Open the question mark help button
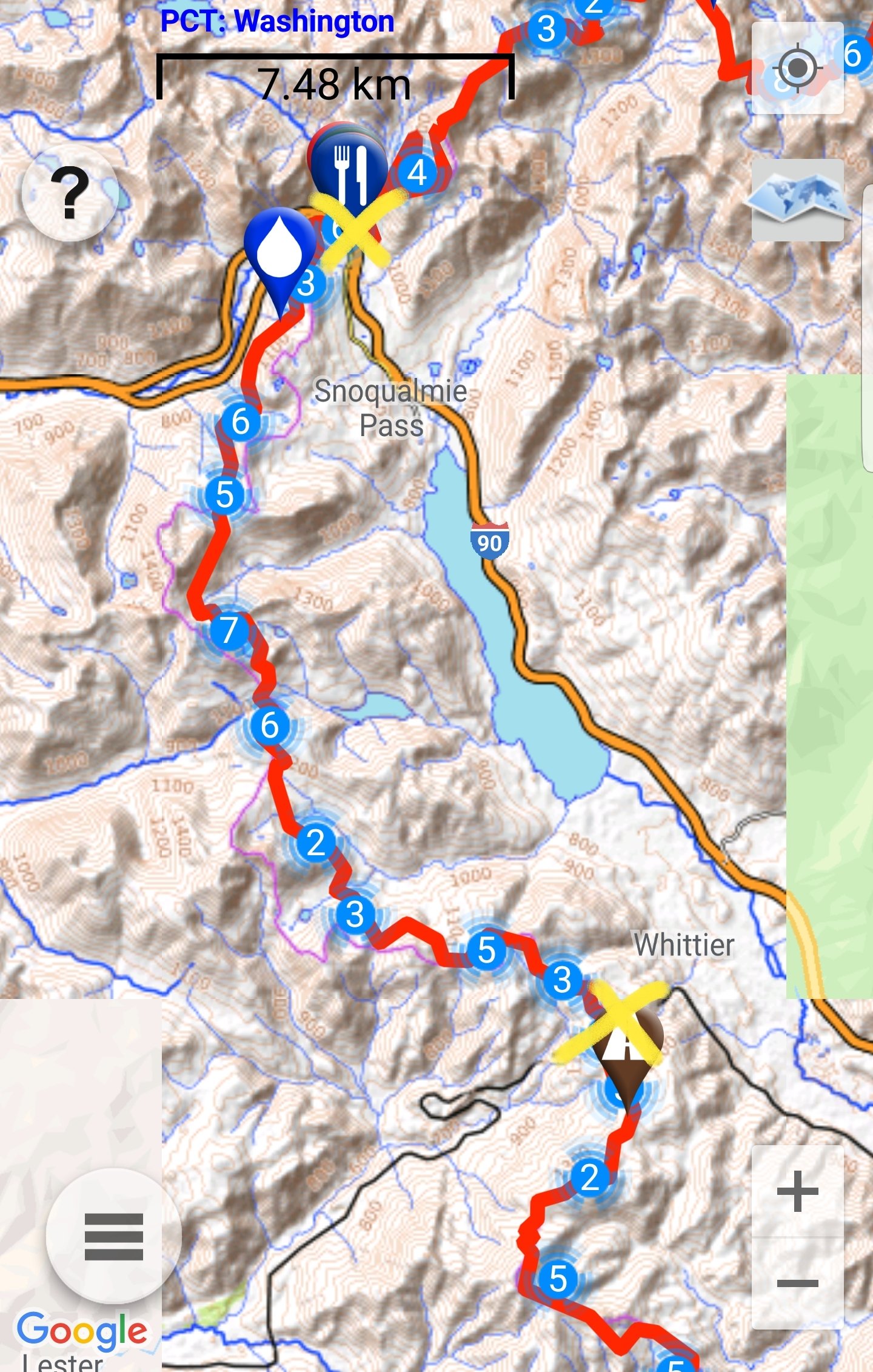Viewport: 873px width, 1372px height. point(70,193)
